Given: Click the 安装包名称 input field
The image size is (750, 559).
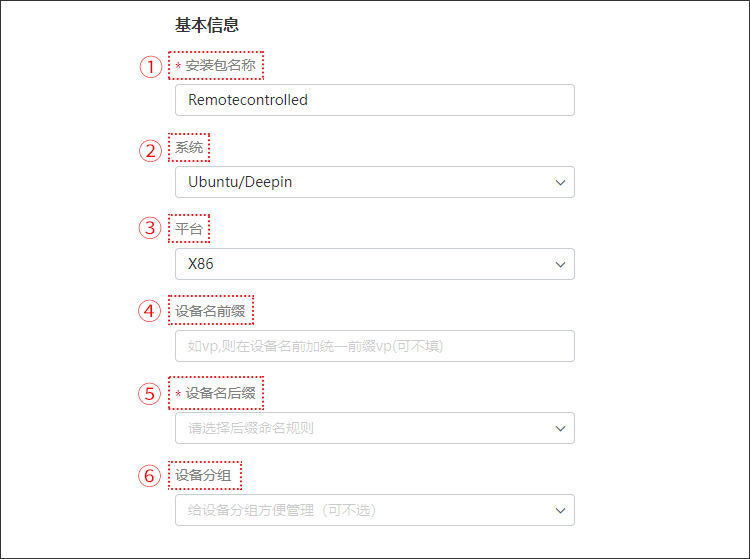Looking at the screenshot, I should tap(374, 100).
